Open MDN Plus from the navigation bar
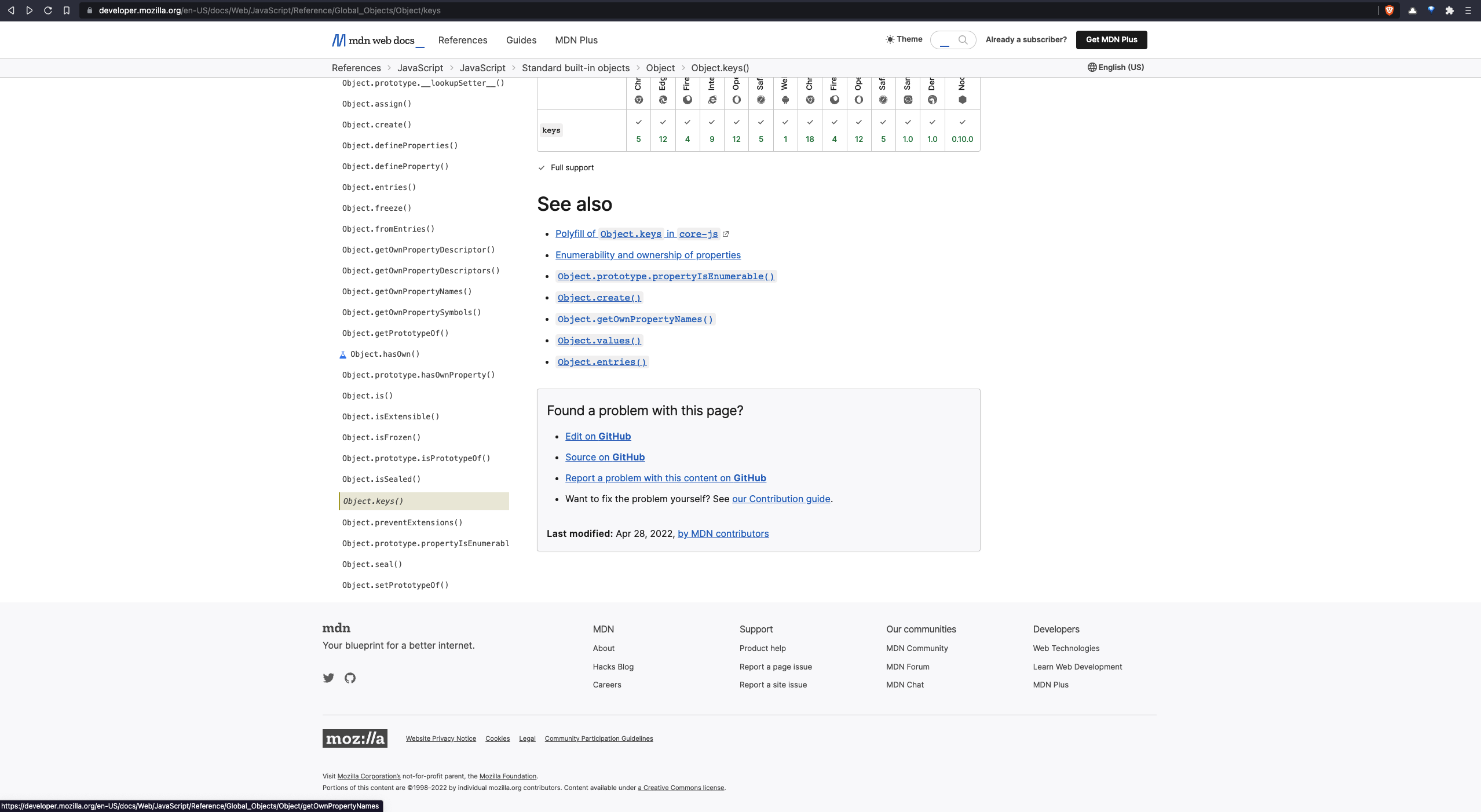Screen dimensions: 1481x812 (575, 40)
